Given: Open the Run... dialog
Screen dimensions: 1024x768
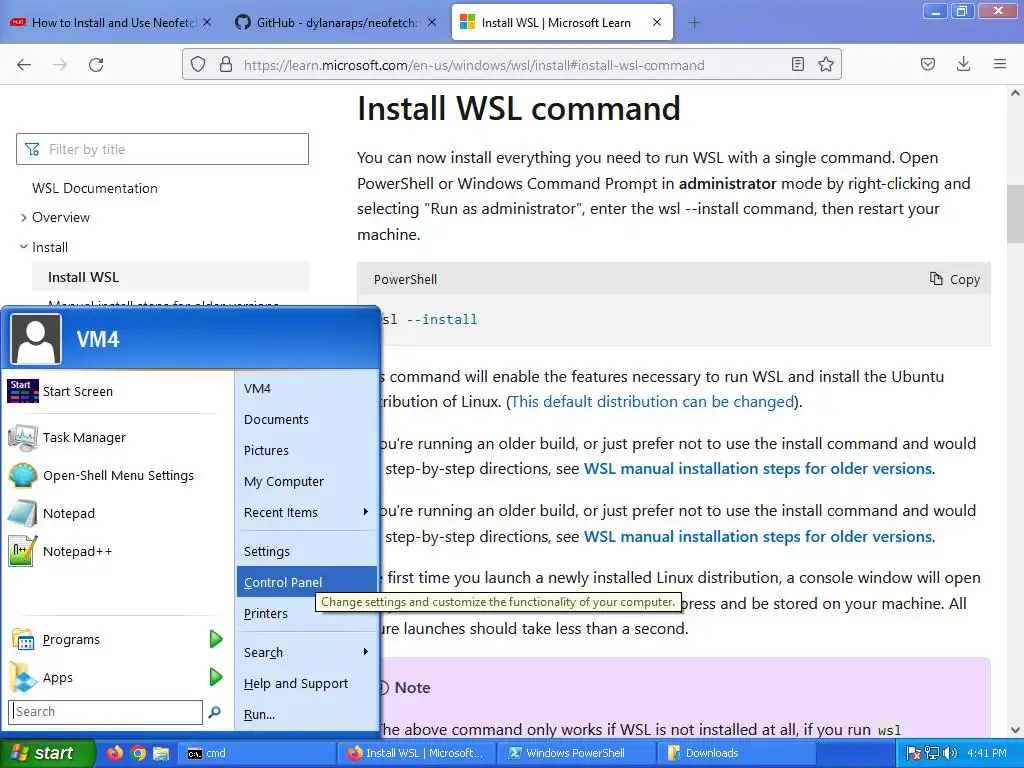Looking at the screenshot, I should coord(306,714).
